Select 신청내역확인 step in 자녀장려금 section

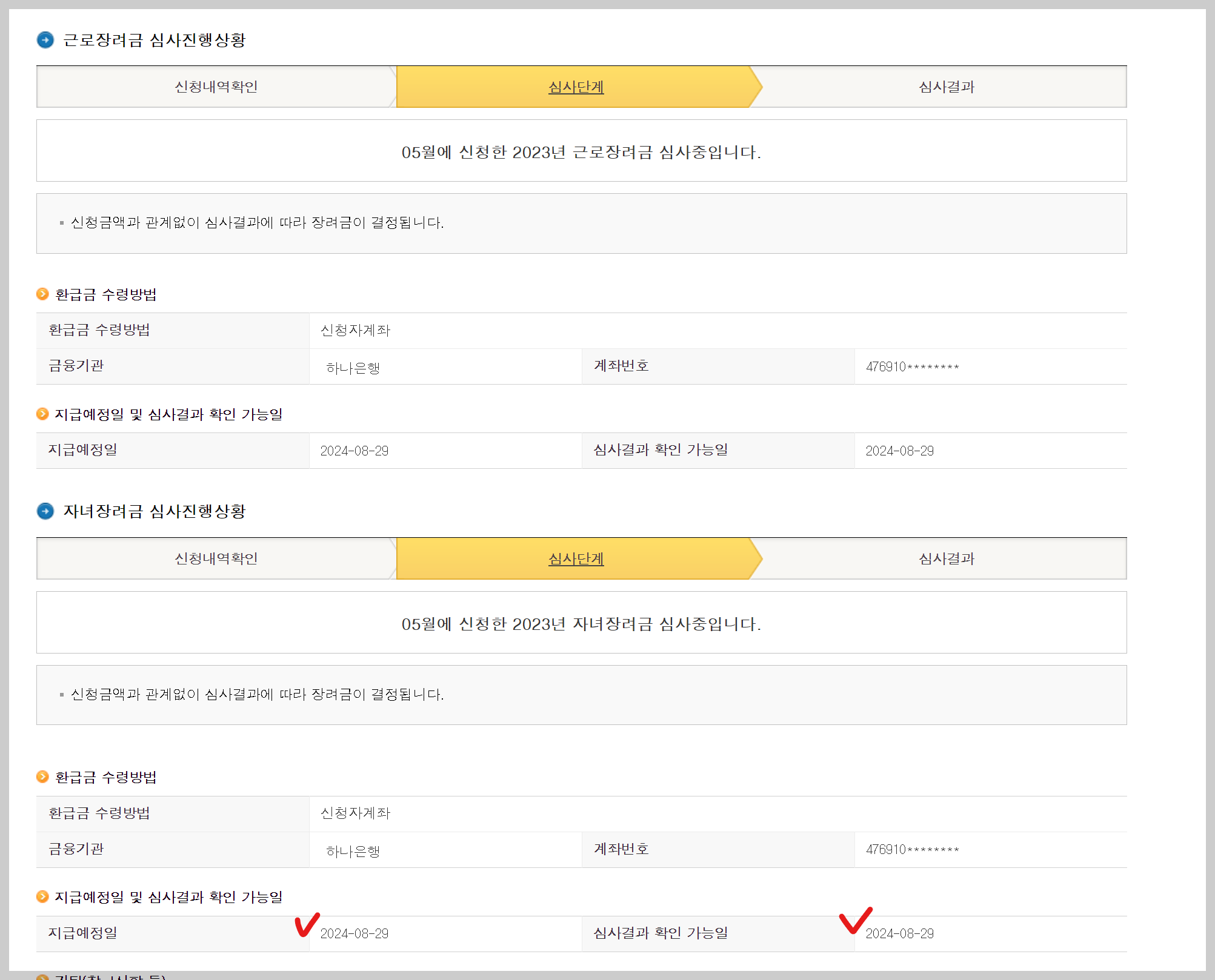[x=216, y=558]
